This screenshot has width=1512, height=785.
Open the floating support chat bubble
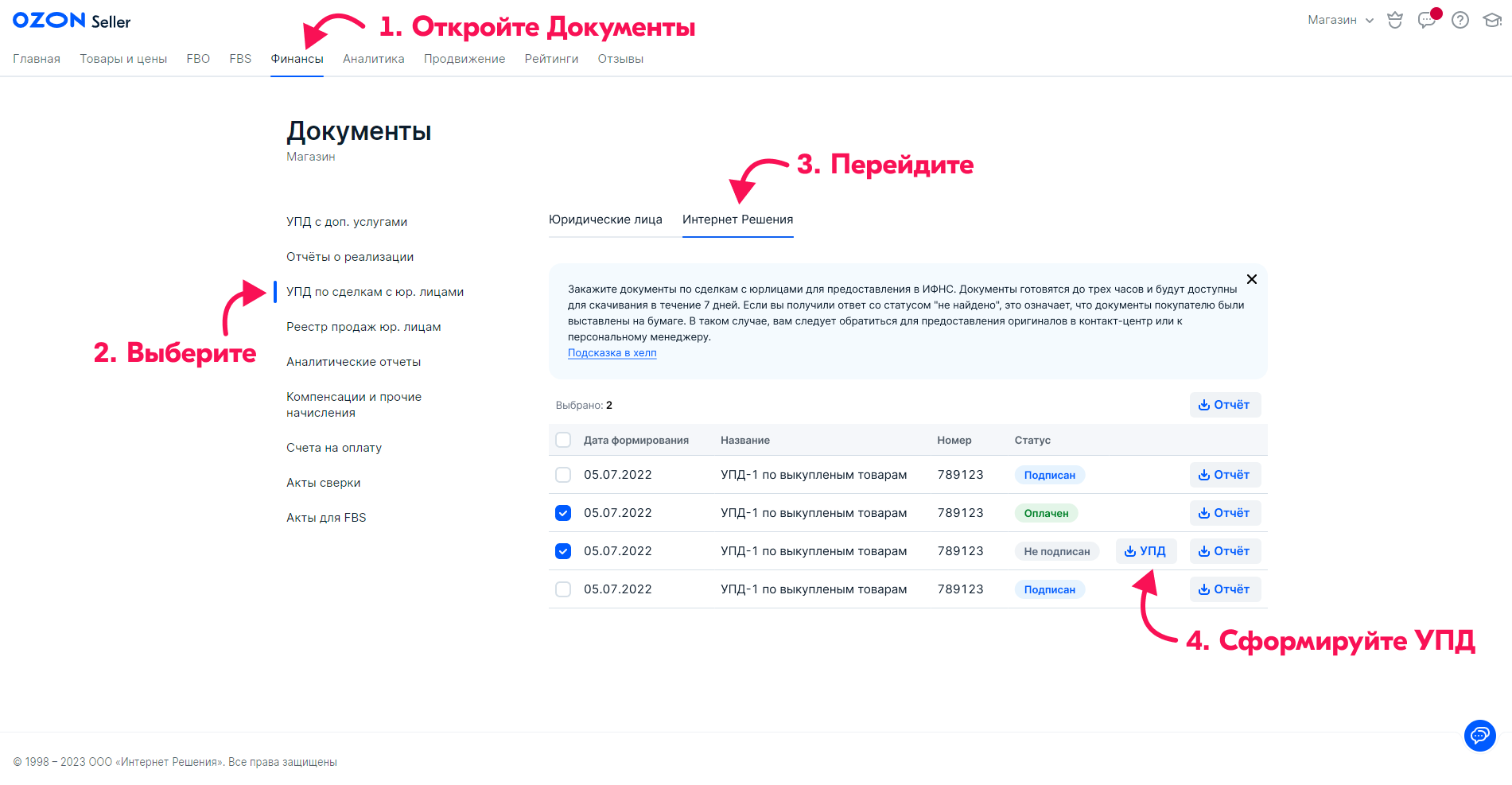(x=1479, y=735)
